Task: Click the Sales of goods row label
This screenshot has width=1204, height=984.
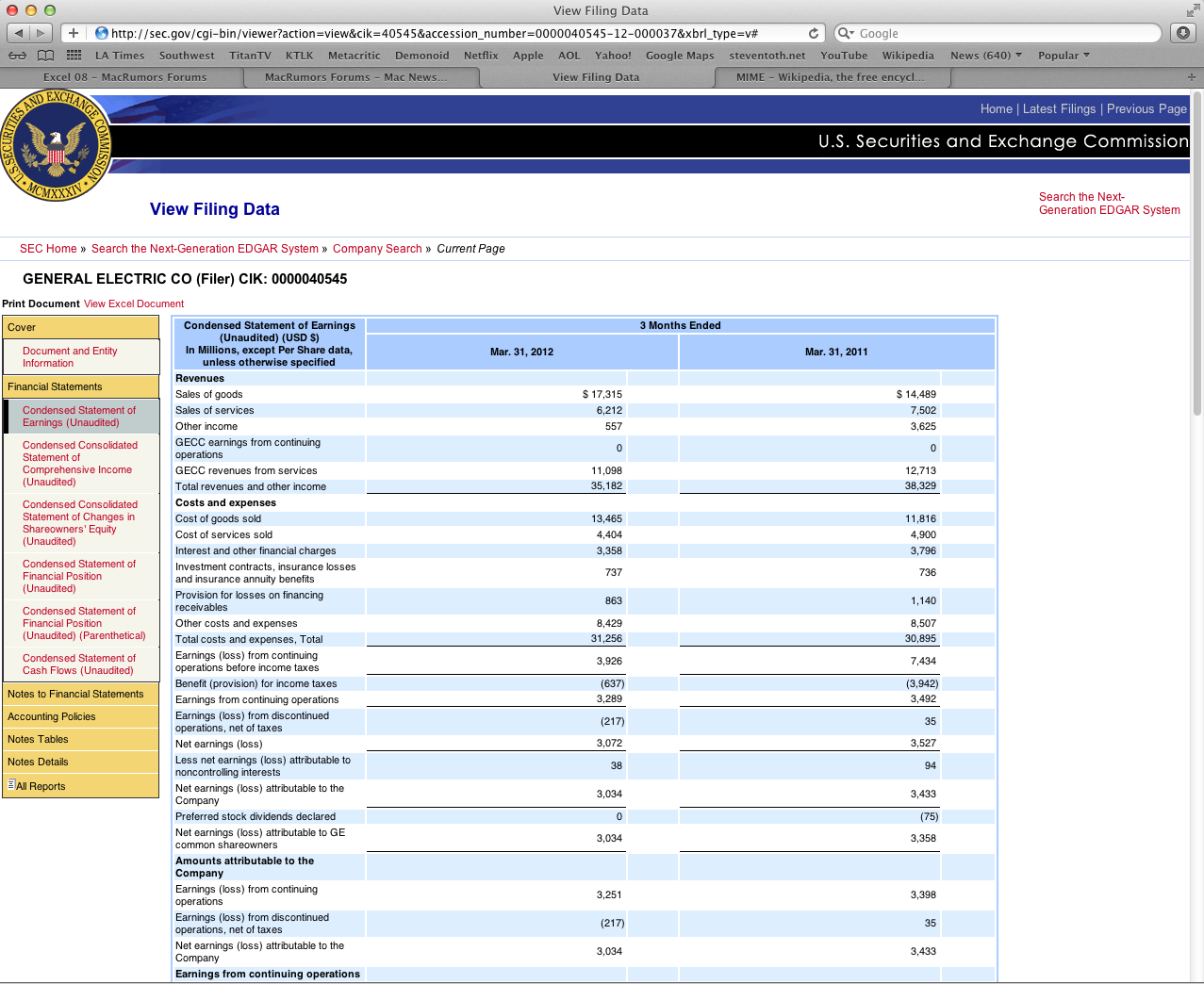Action: pyautogui.click(x=209, y=394)
